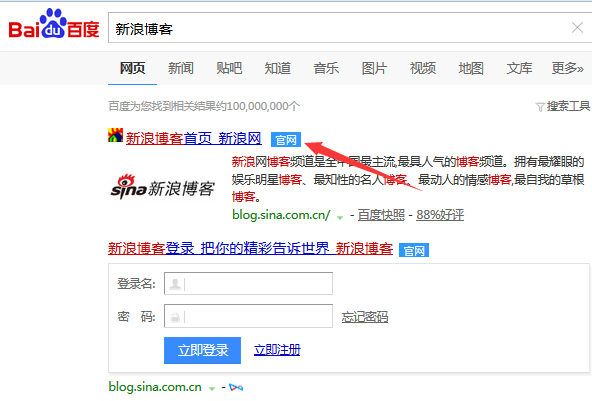Focus the 登录名 input field
Viewport: 592px width, 401px height.
pos(248,284)
